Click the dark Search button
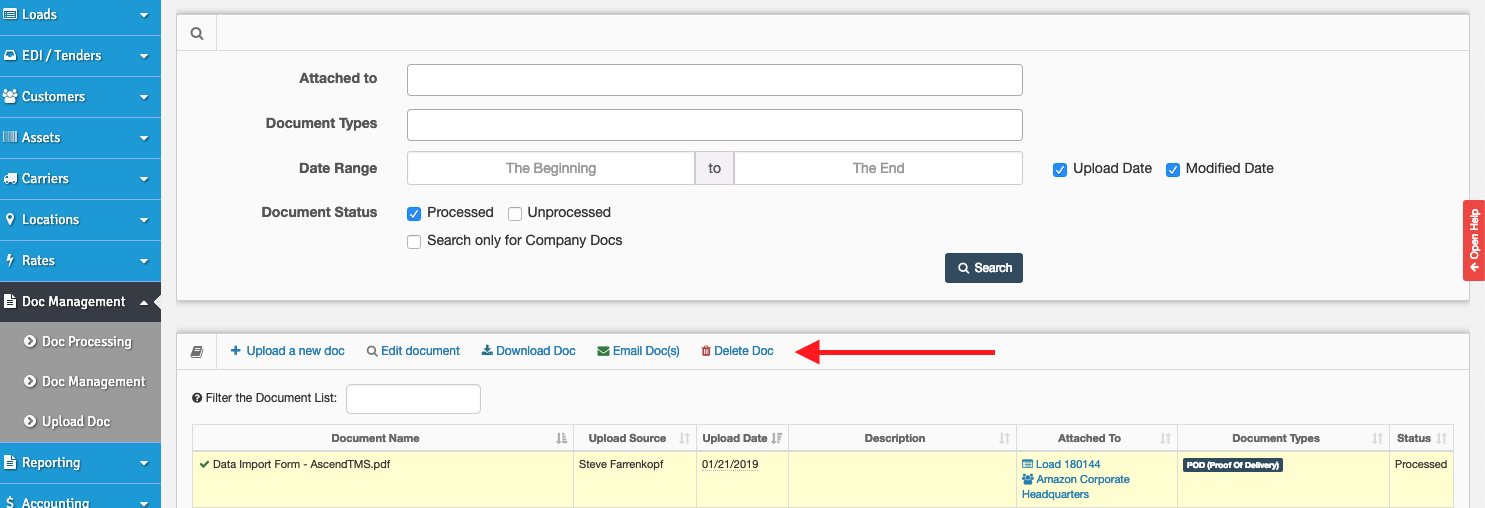The height and width of the screenshot is (508, 1485). (984, 268)
